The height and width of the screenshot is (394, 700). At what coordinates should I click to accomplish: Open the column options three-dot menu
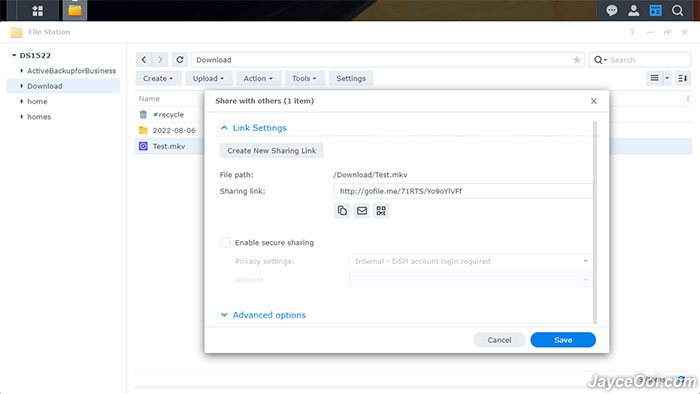[x=688, y=99]
